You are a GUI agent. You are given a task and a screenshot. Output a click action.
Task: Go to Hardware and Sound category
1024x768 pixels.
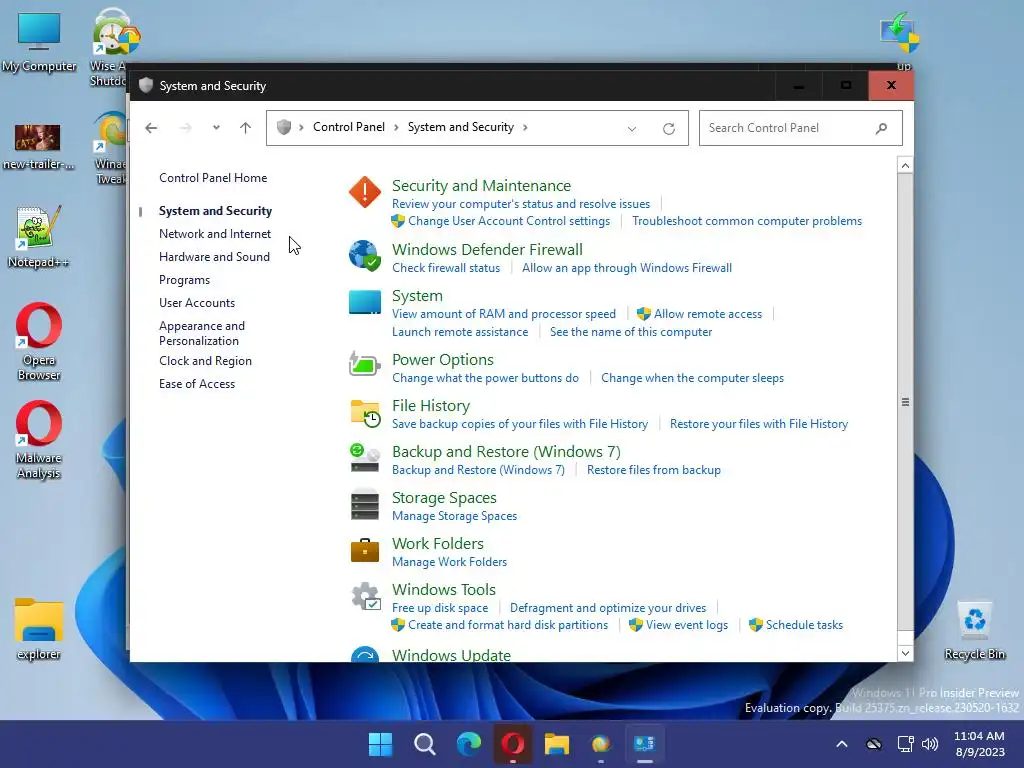[214, 257]
